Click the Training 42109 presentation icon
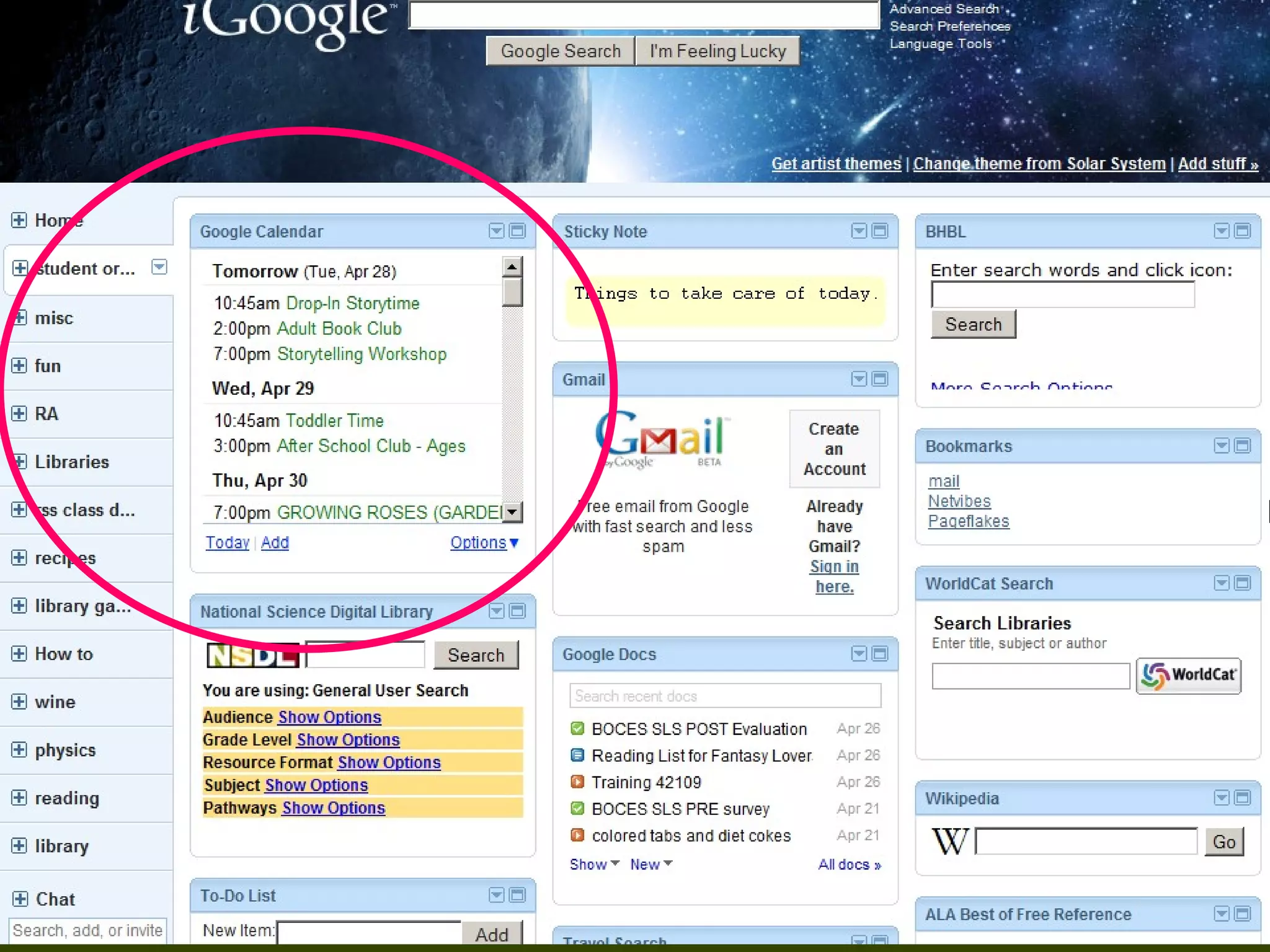The image size is (1270, 952). 577,782
